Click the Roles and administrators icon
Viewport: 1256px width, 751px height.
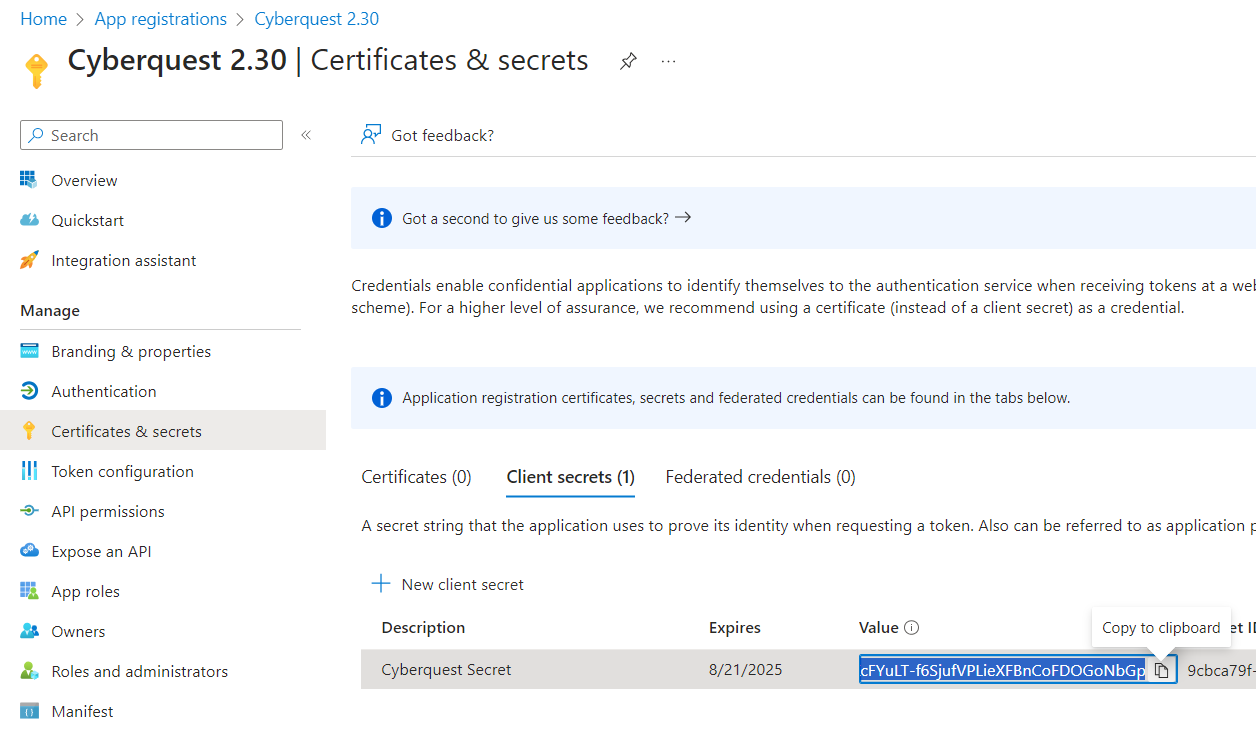click(x=29, y=671)
